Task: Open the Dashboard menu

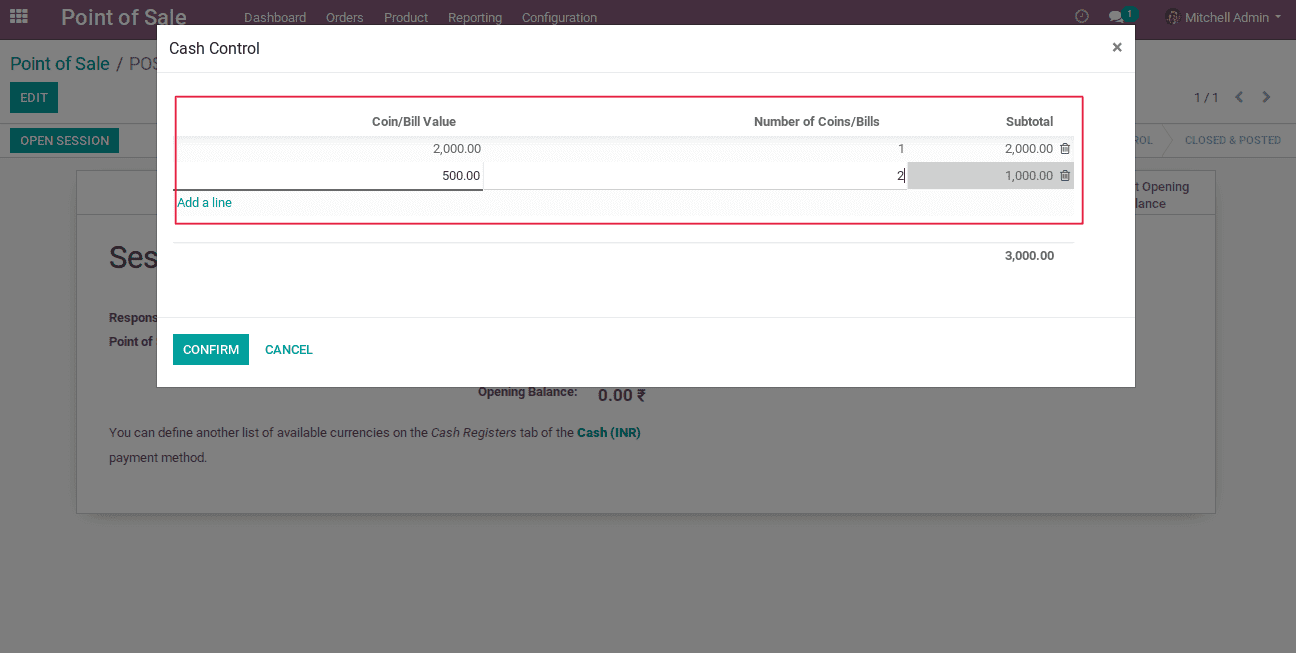Action: point(275,18)
